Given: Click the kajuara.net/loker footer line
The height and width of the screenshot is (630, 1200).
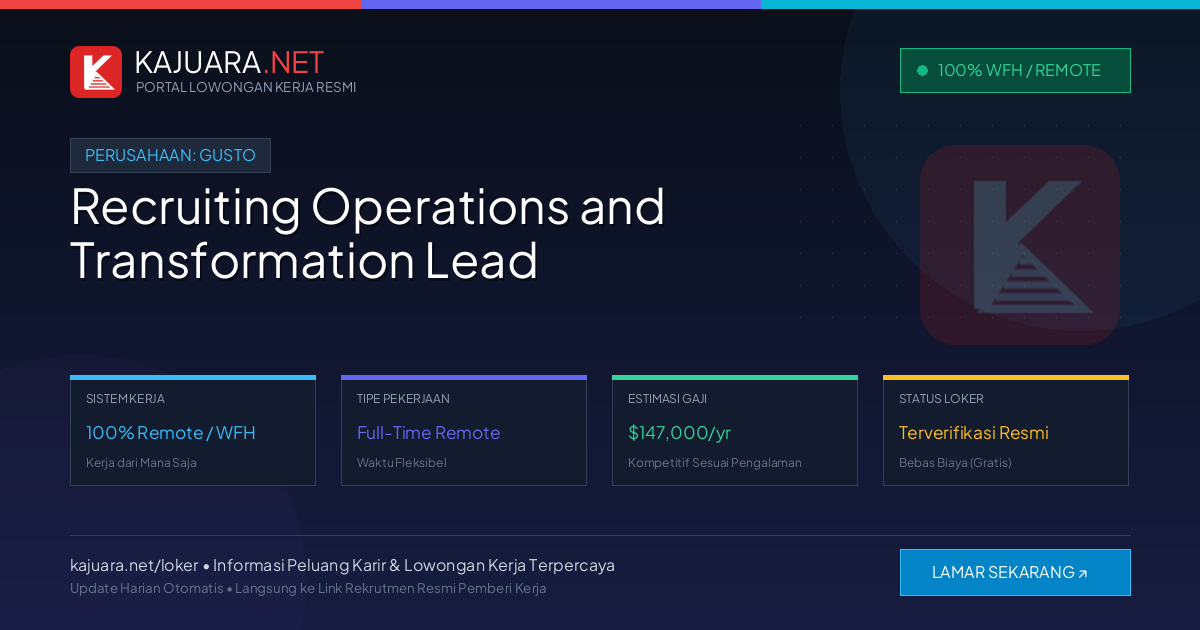Looking at the screenshot, I should point(342,565).
